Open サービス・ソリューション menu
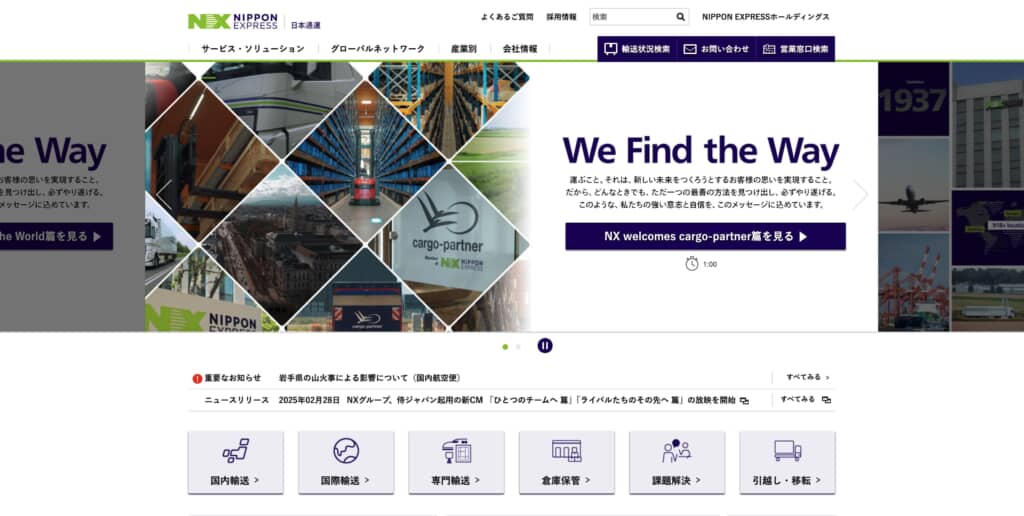The image size is (1024, 516). click(x=253, y=48)
